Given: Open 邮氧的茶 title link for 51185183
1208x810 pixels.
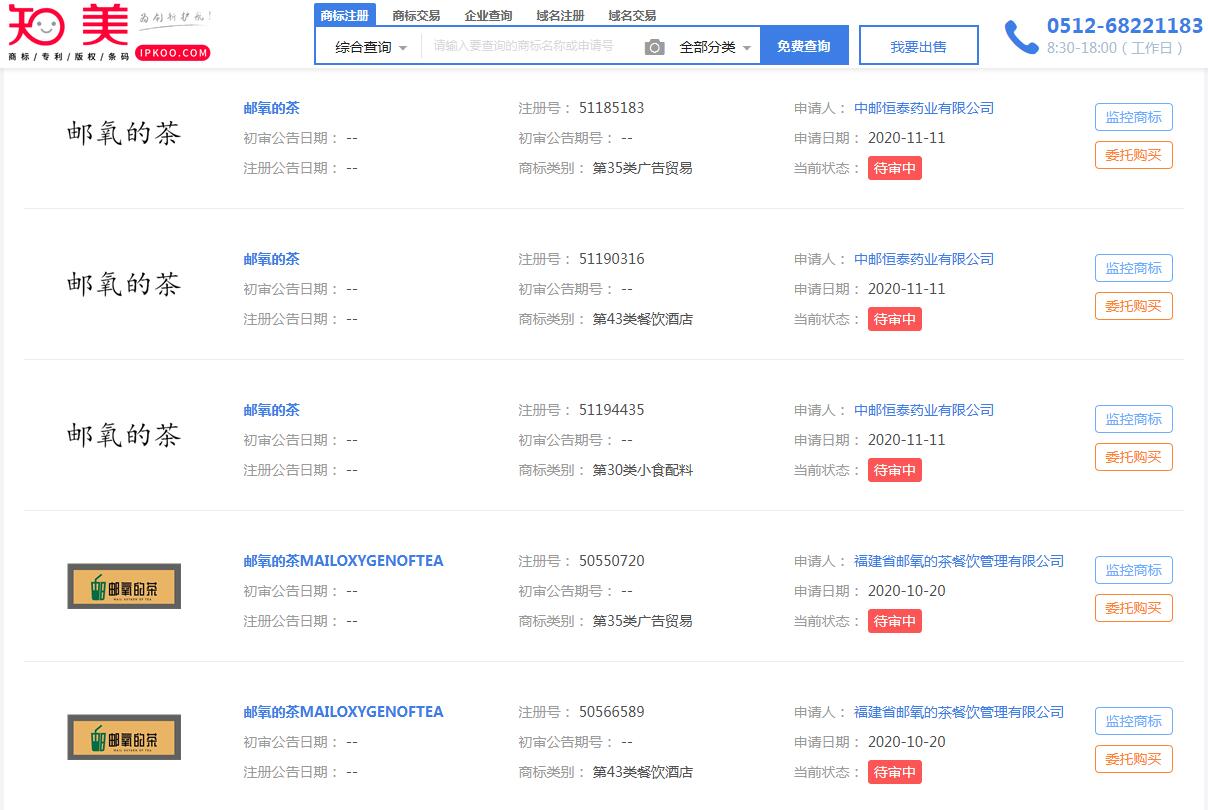Looking at the screenshot, I should pyautogui.click(x=271, y=108).
